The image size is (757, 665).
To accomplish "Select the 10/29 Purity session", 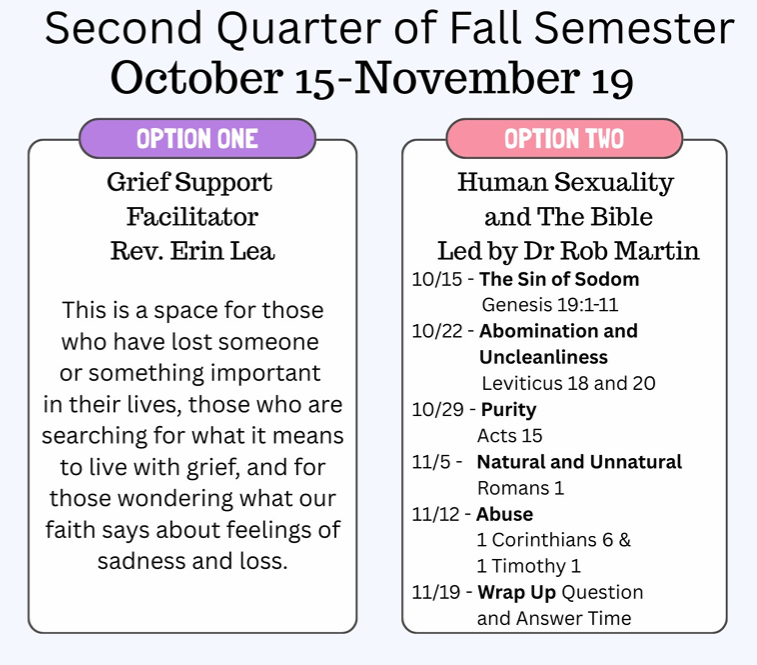I will coord(508,409).
